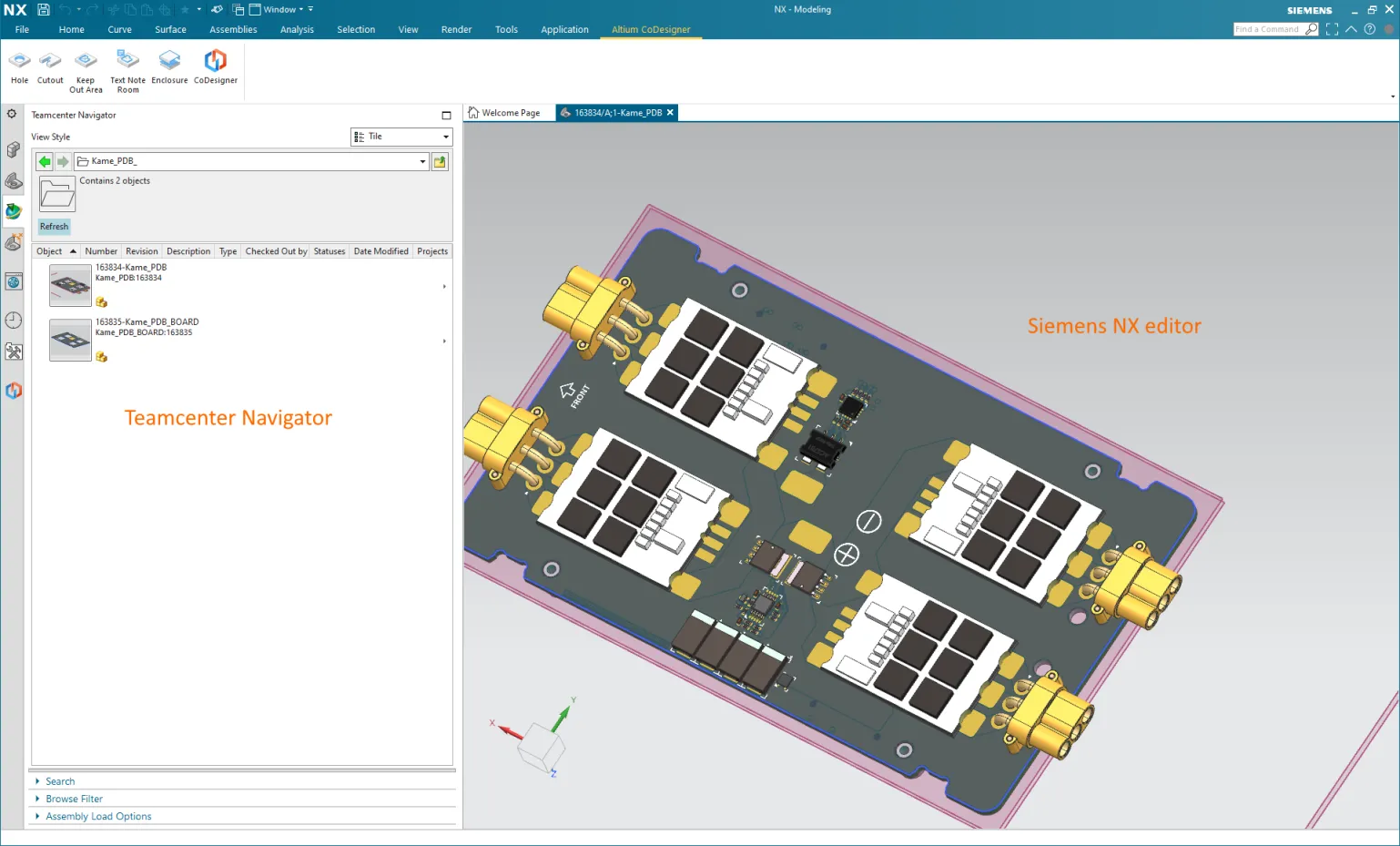1400x846 pixels.
Task: Click the Touch mode icon in the title bar
Action: tap(217, 10)
